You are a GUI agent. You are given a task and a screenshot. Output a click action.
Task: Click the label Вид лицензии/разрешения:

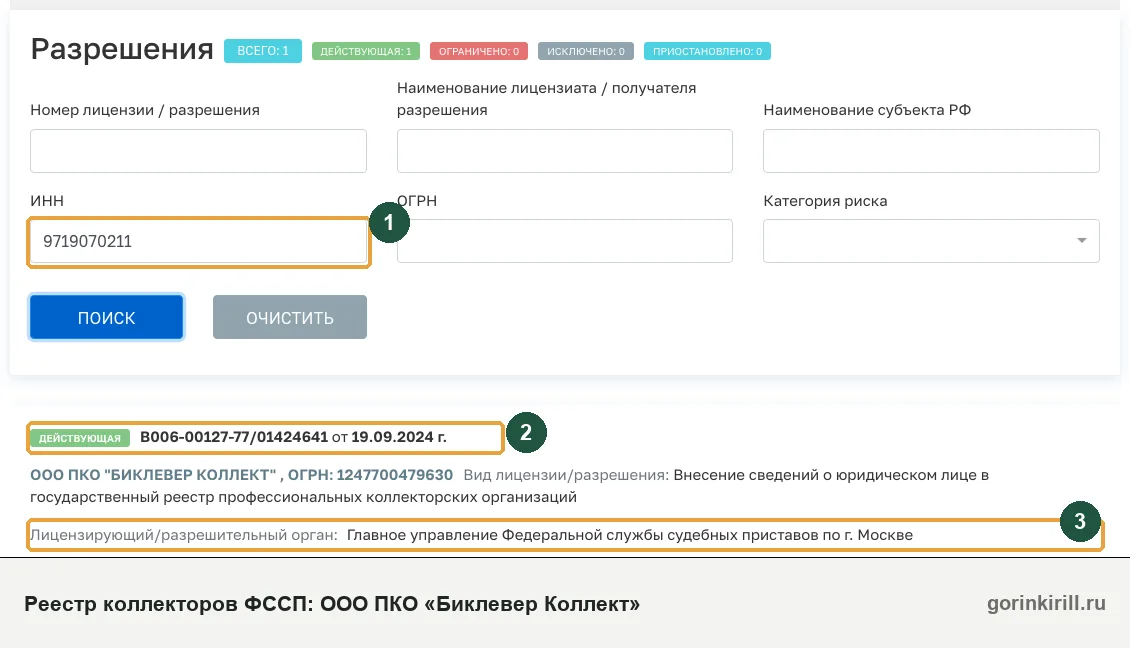coord(566,475)
